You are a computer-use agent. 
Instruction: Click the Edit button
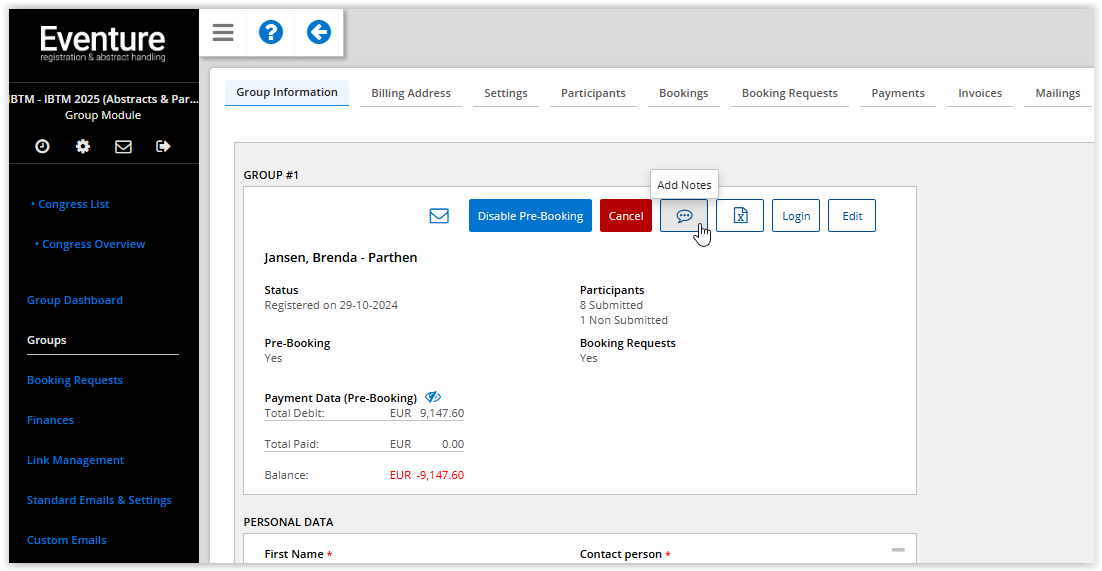click(x=852, y=216)
